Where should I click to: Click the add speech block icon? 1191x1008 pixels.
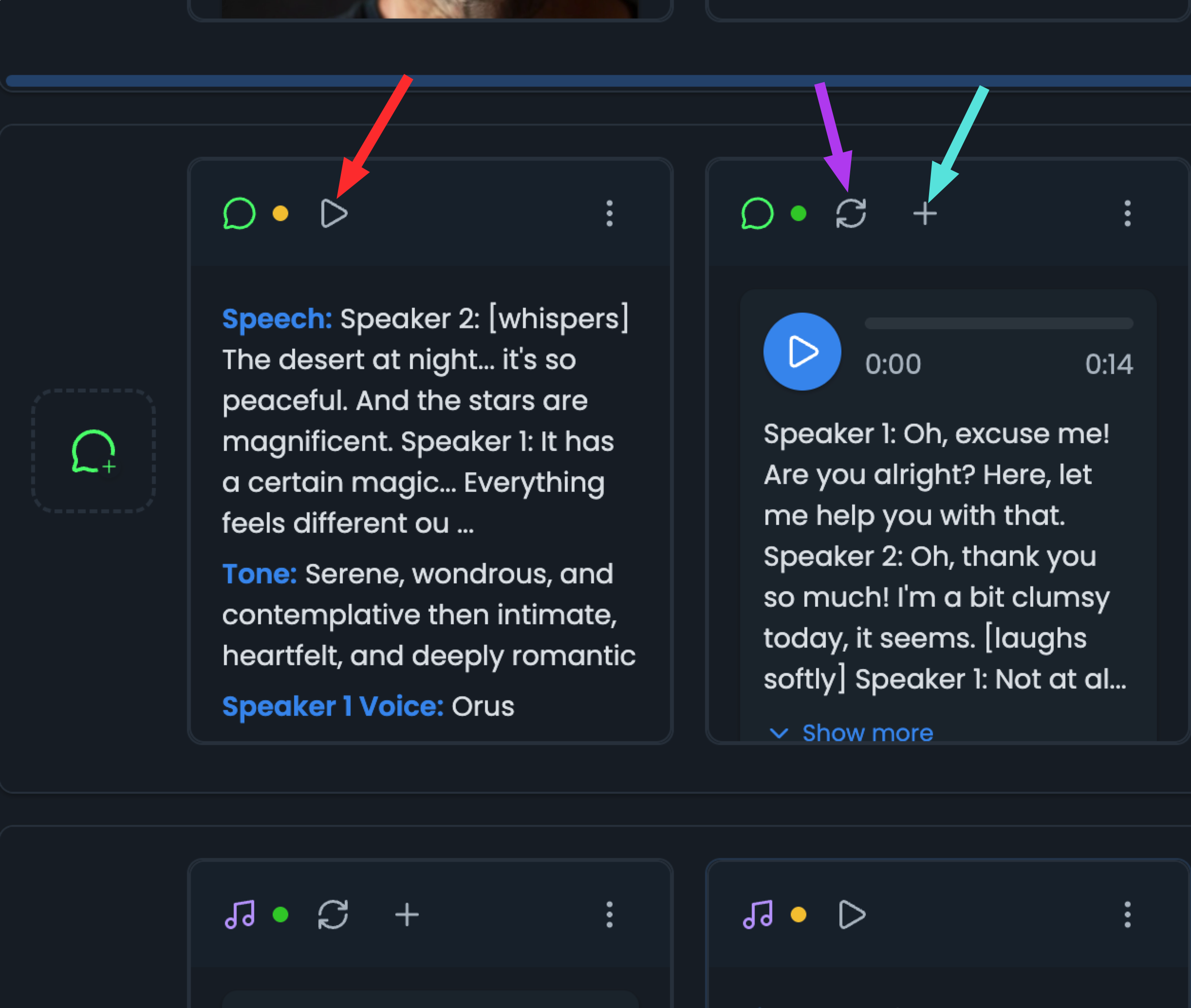coord(93,451)
